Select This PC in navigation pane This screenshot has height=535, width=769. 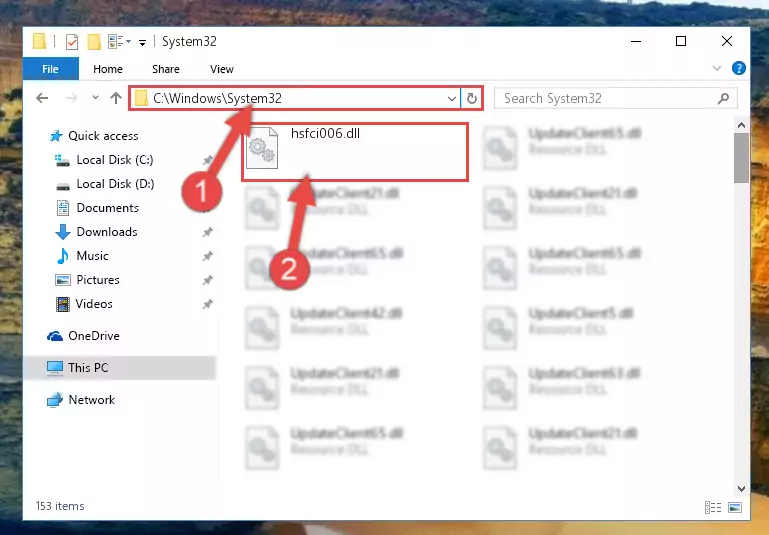tap(119, 368)
